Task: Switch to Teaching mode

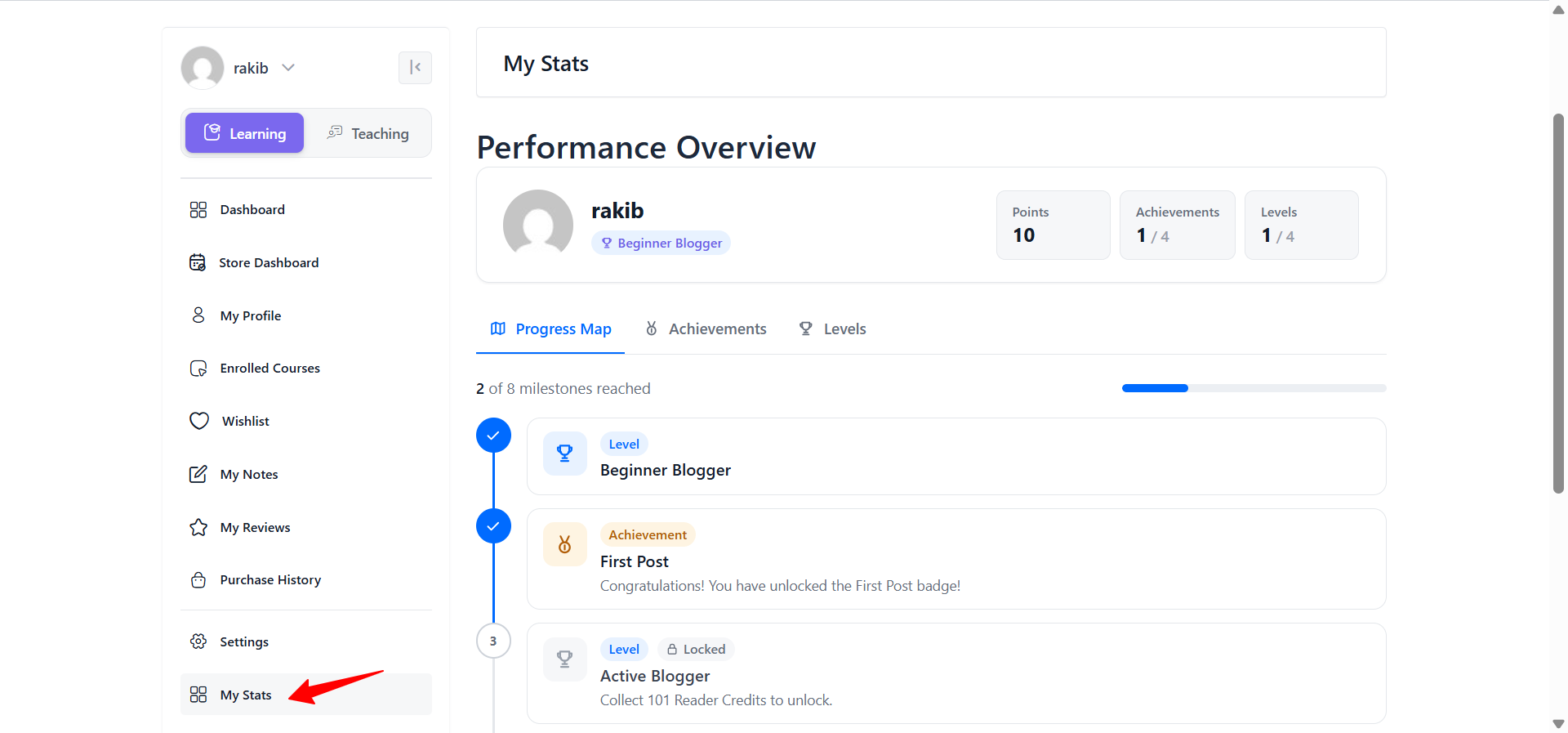Action: coord(368,133)
